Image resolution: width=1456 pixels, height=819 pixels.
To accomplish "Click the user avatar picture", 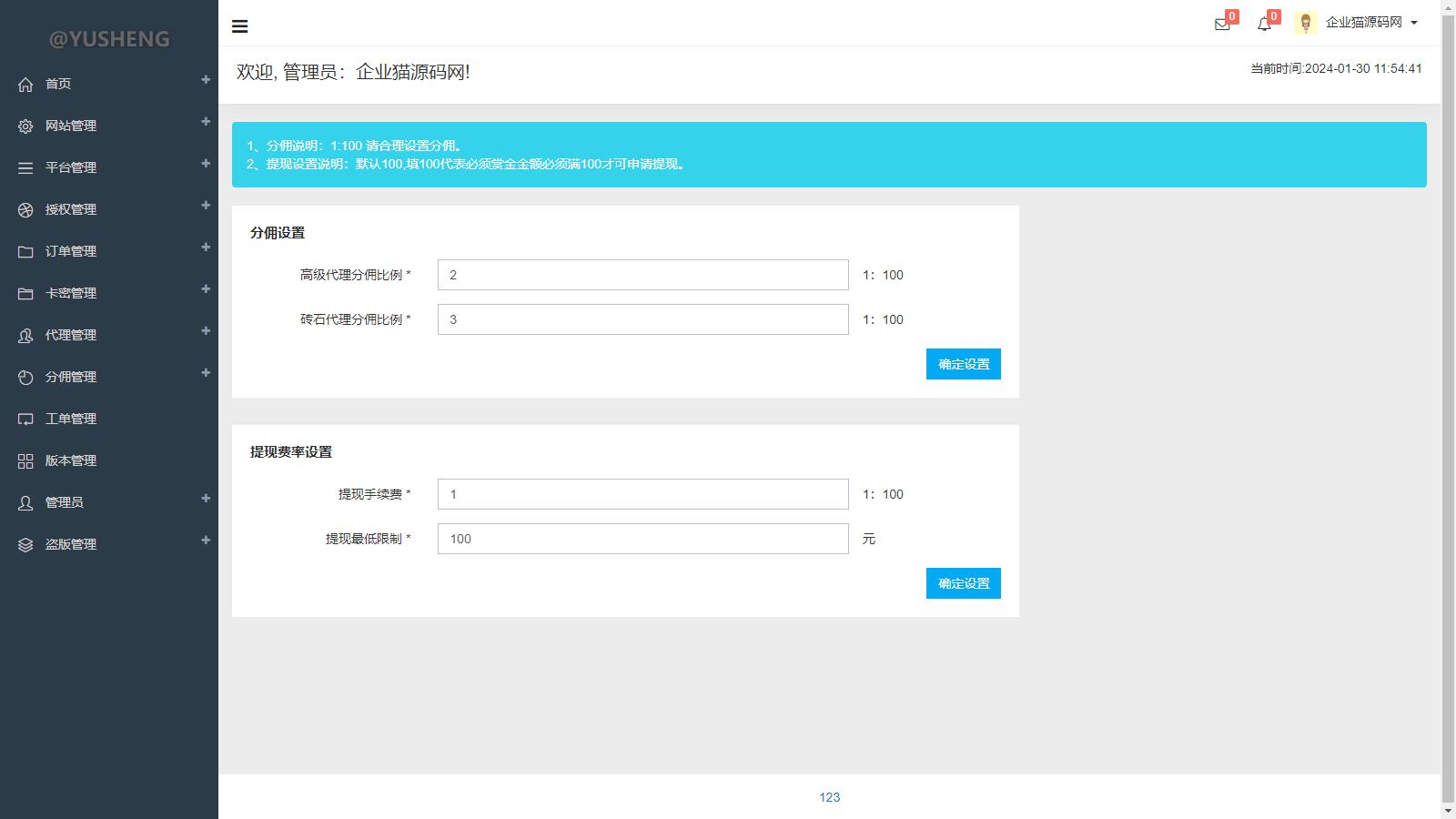I will point(1306,24).
